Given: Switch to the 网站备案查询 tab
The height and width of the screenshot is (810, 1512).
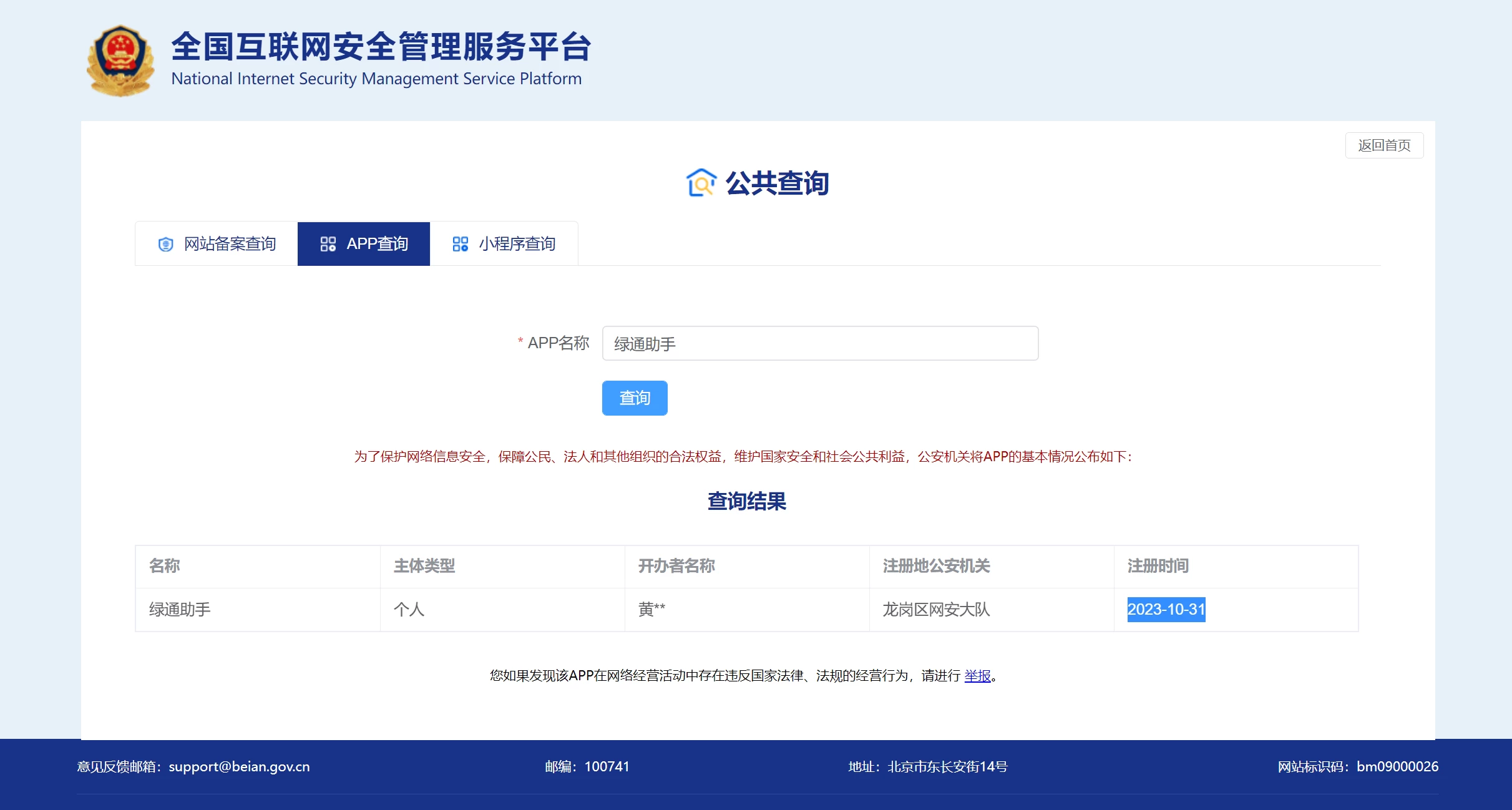Looking at the screenshot, I should click(217, 244).
